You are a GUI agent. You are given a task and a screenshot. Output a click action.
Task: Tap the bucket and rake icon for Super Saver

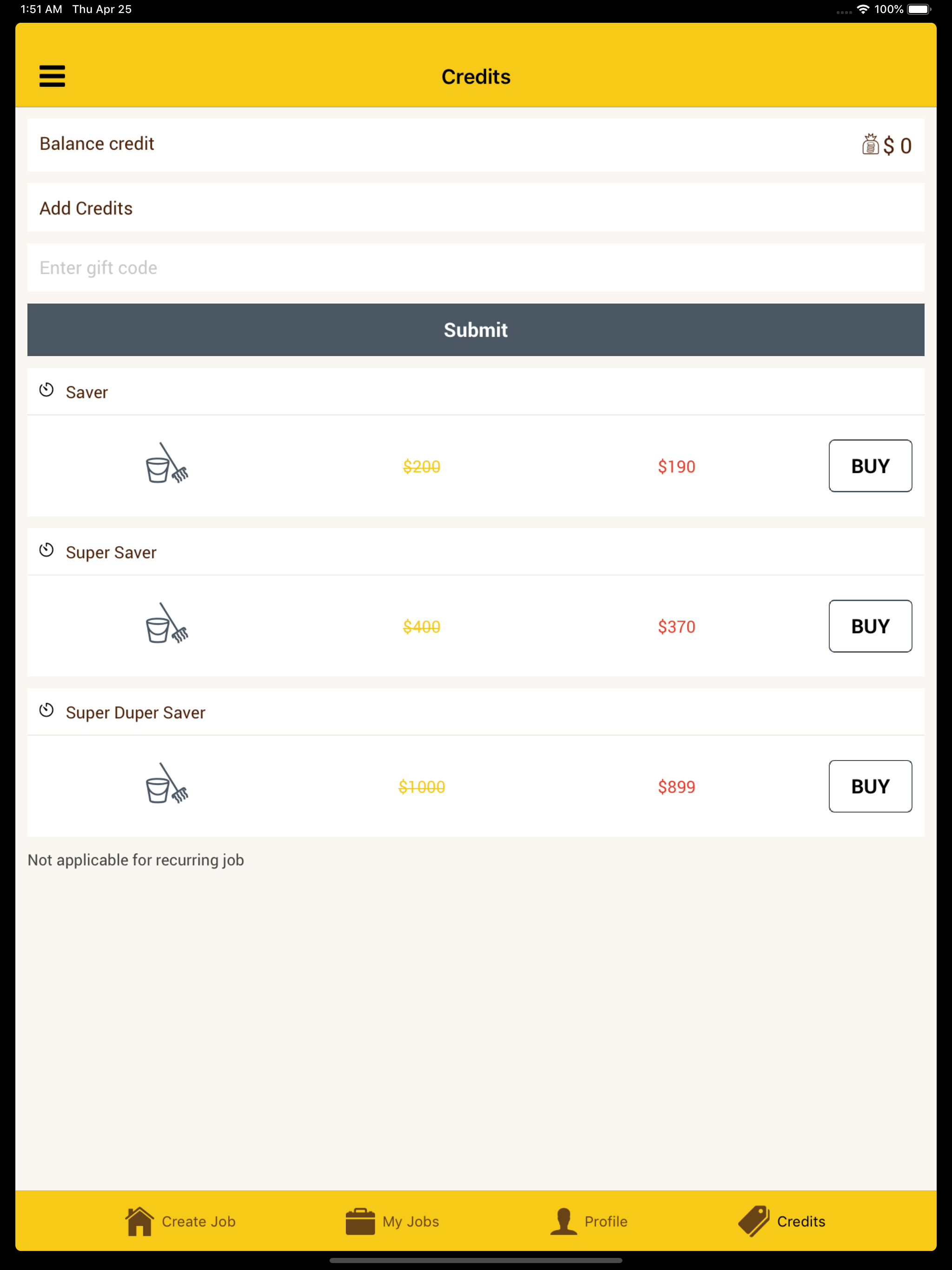point(166,624)
